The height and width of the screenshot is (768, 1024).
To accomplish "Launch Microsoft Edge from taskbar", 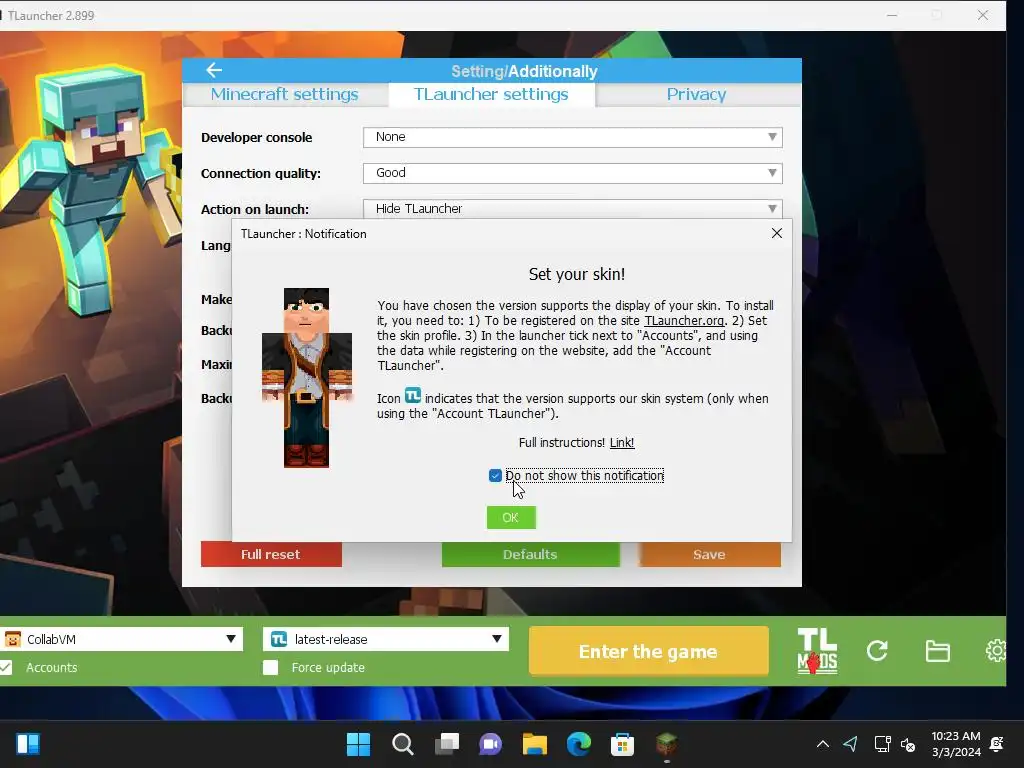I will [579, 744].
